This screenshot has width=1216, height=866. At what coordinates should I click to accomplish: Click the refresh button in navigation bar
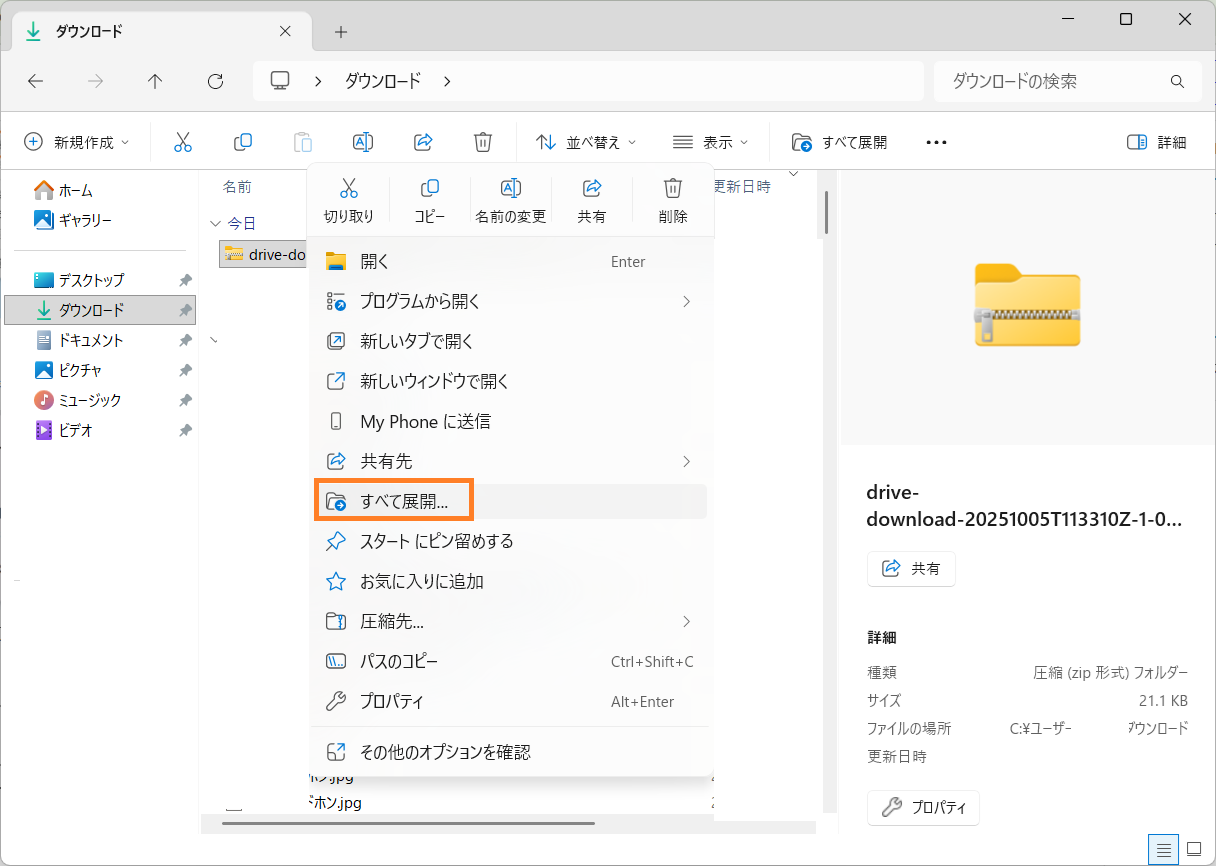pyautogui.click(x=214, y=81)
